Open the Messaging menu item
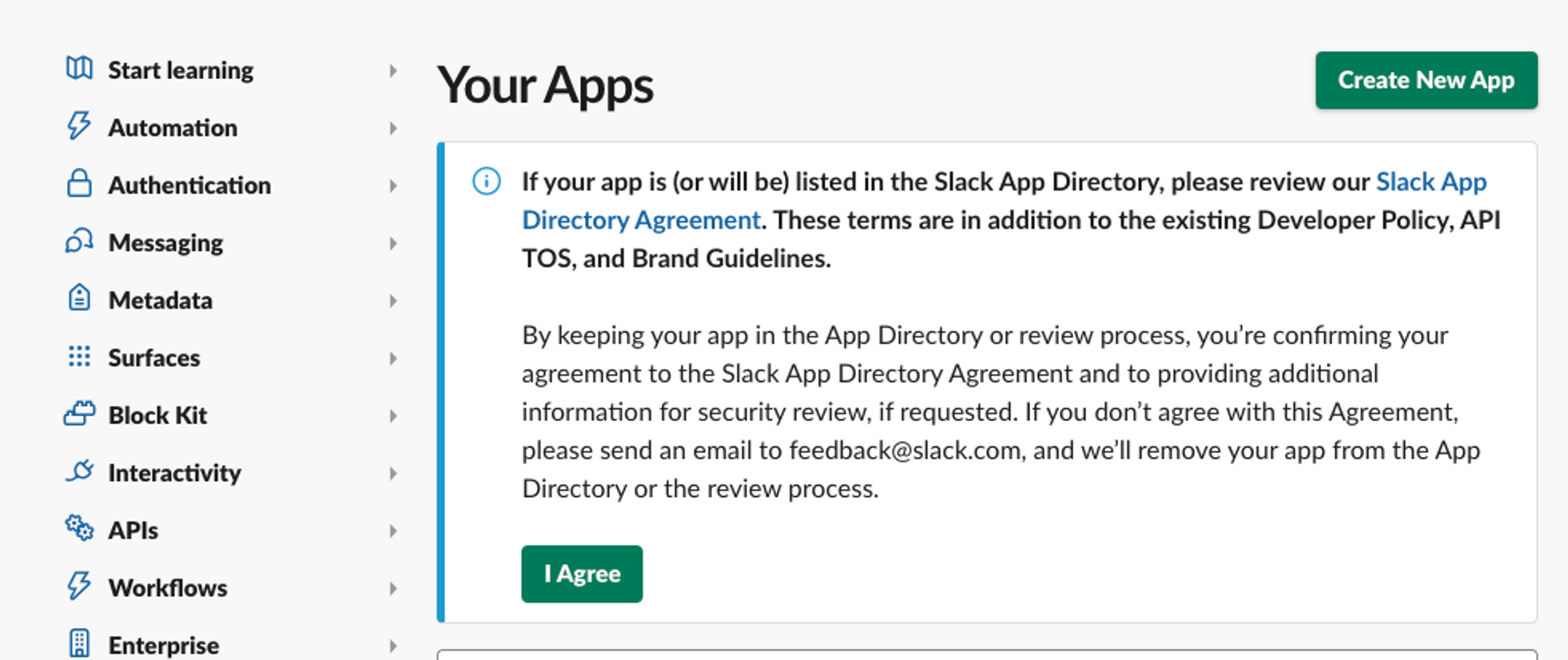1568x660 pixels. click(x=165, y=243)
